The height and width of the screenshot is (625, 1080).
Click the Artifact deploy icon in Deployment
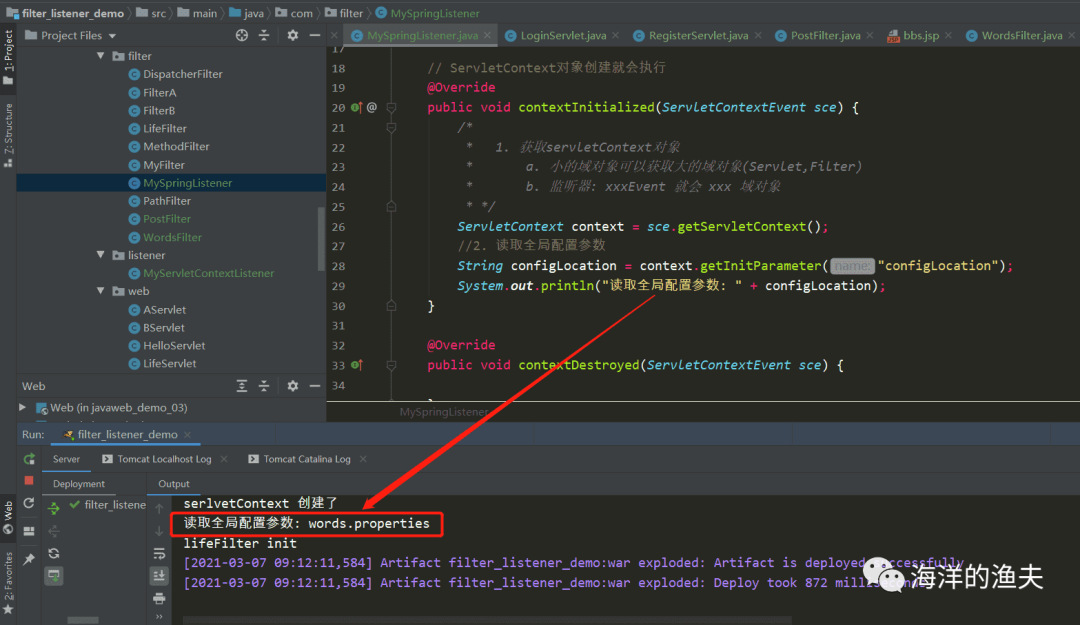point(54,575)
